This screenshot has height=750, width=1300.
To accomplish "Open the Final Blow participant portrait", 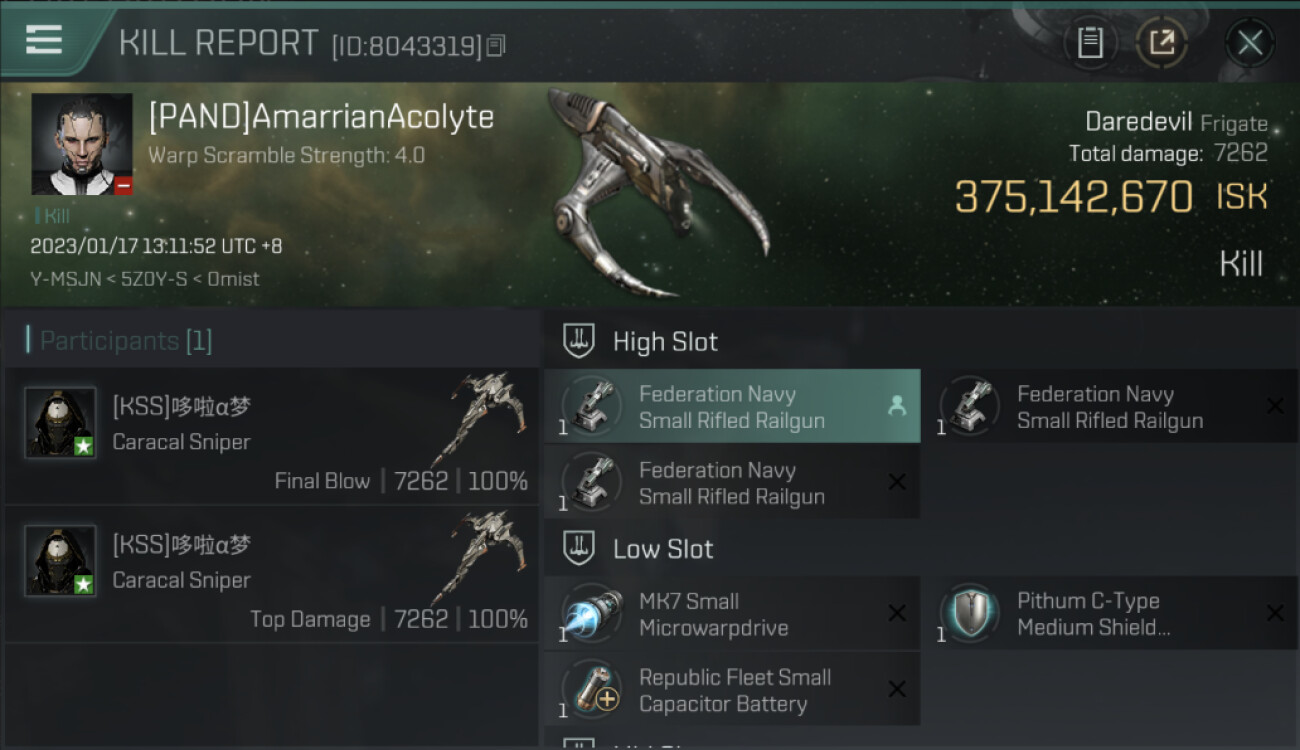I will tap(60, 422).
